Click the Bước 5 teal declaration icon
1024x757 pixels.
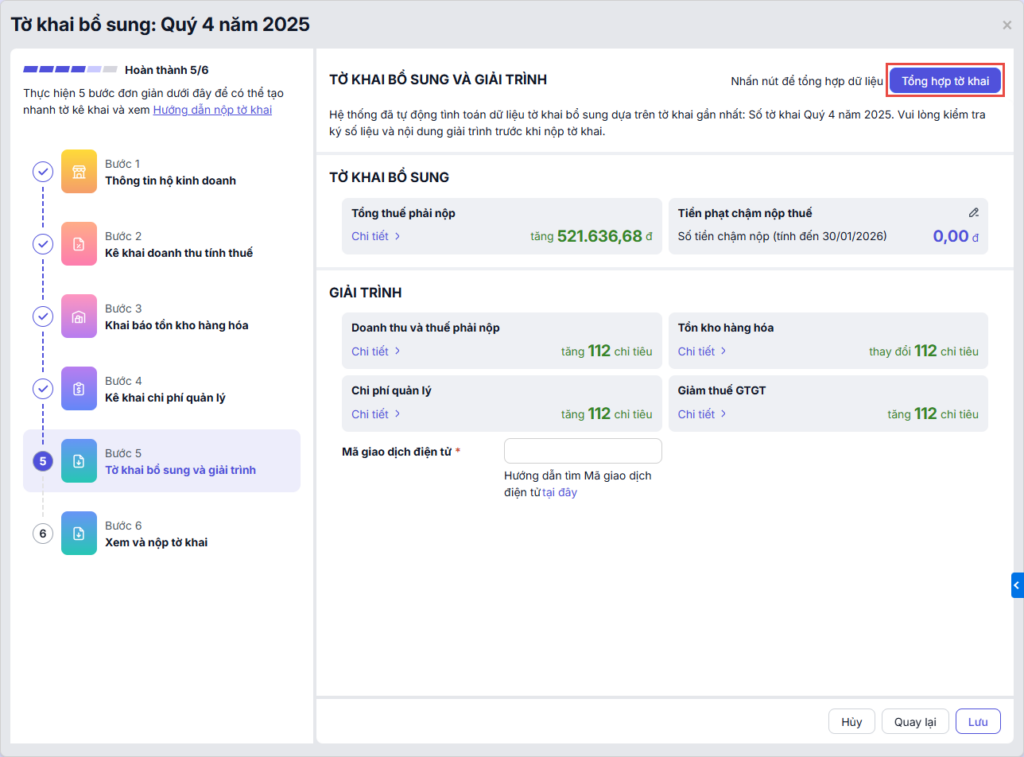79,461
